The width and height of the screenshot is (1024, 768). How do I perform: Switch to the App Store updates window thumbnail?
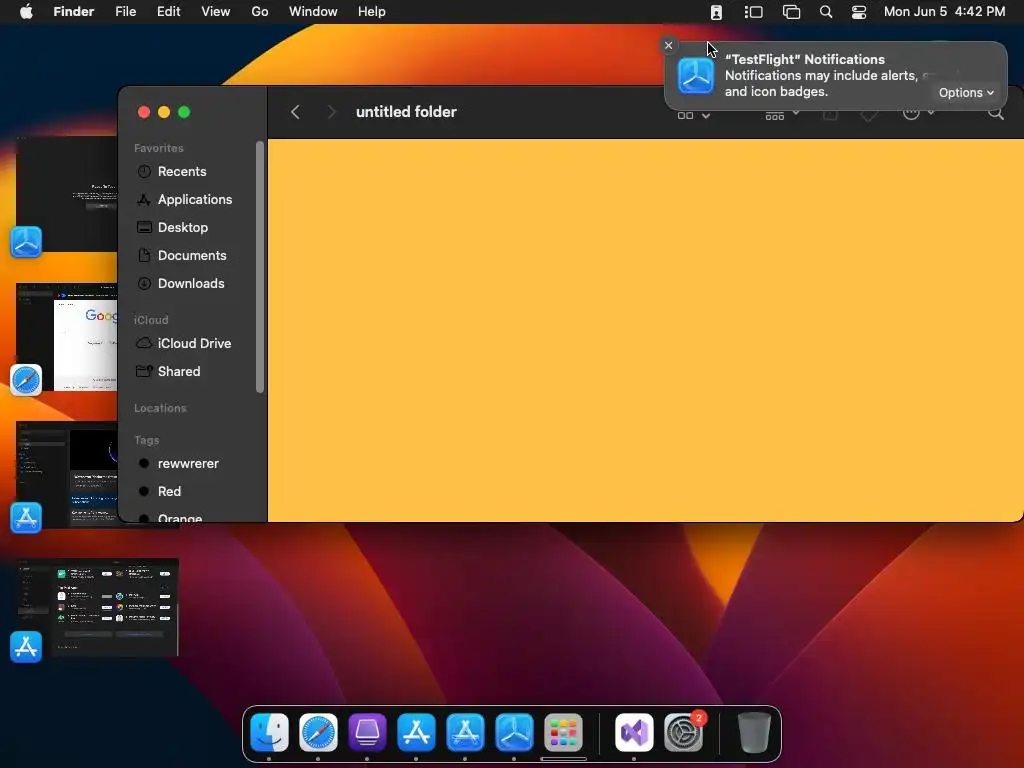97,607
